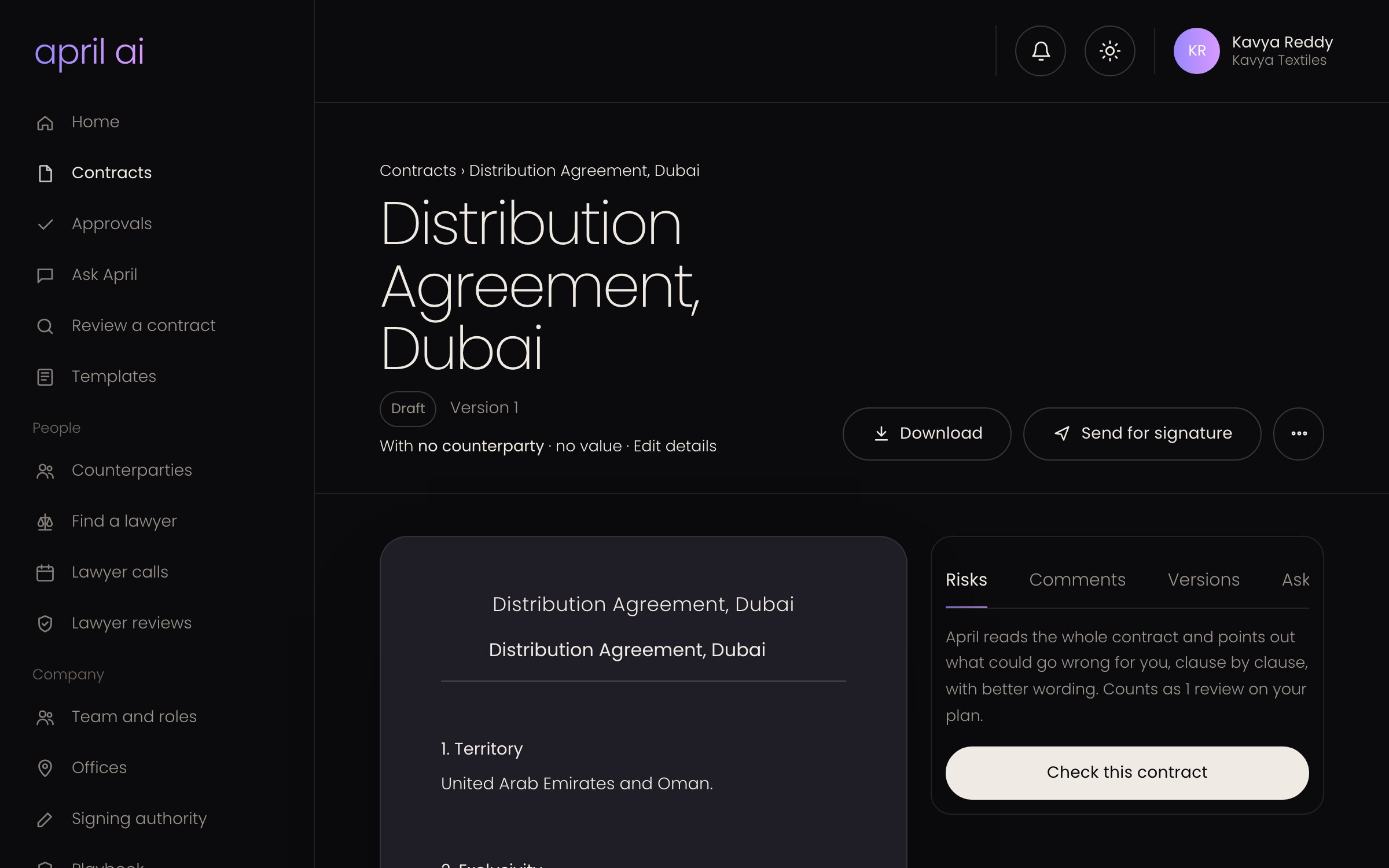
Task: Click the "Version 1" label
Action: [x=484, y=408]
